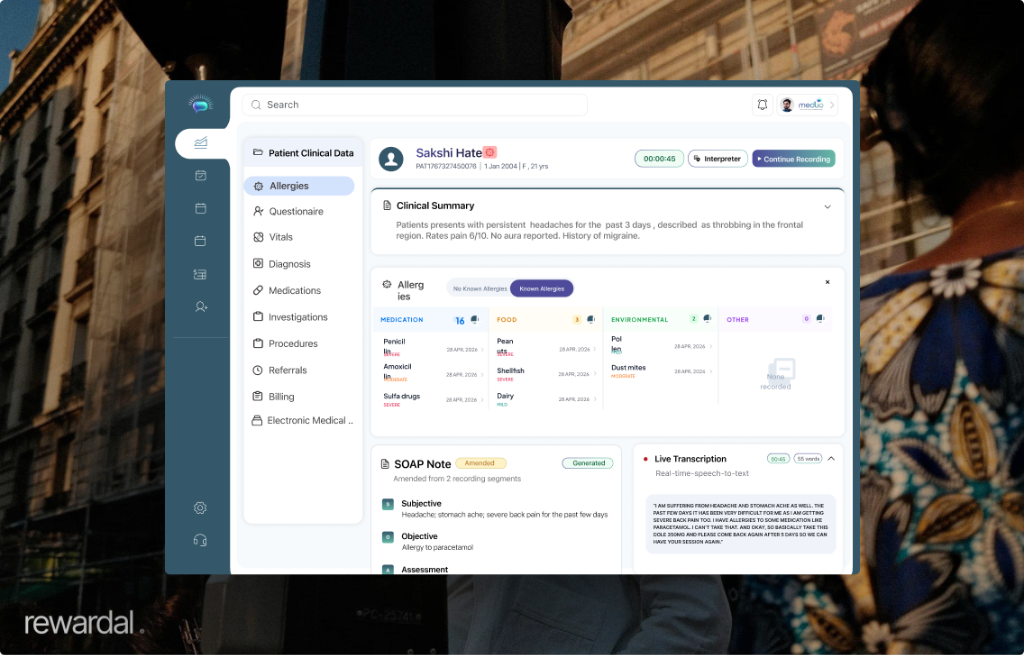This screenshot has width=1024, height=655.
Task: Click the Generated badge on SOAP Note
Action: (x=588, y=463)
